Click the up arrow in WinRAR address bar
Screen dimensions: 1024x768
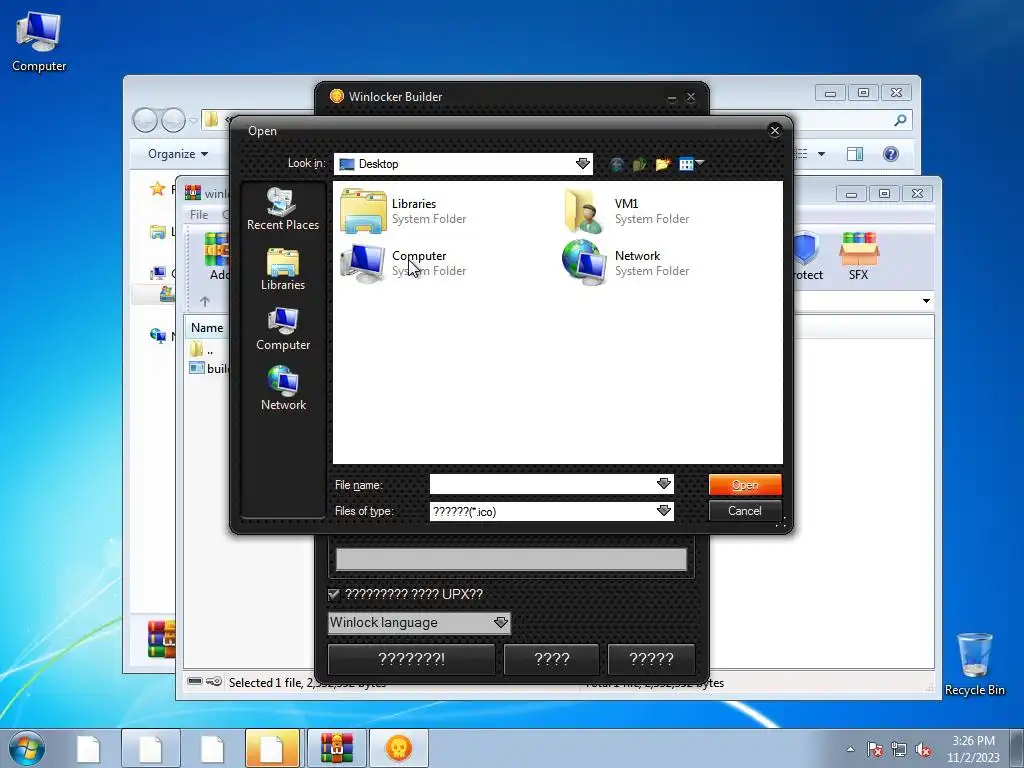pyautogui.click(x=204, y=301)
